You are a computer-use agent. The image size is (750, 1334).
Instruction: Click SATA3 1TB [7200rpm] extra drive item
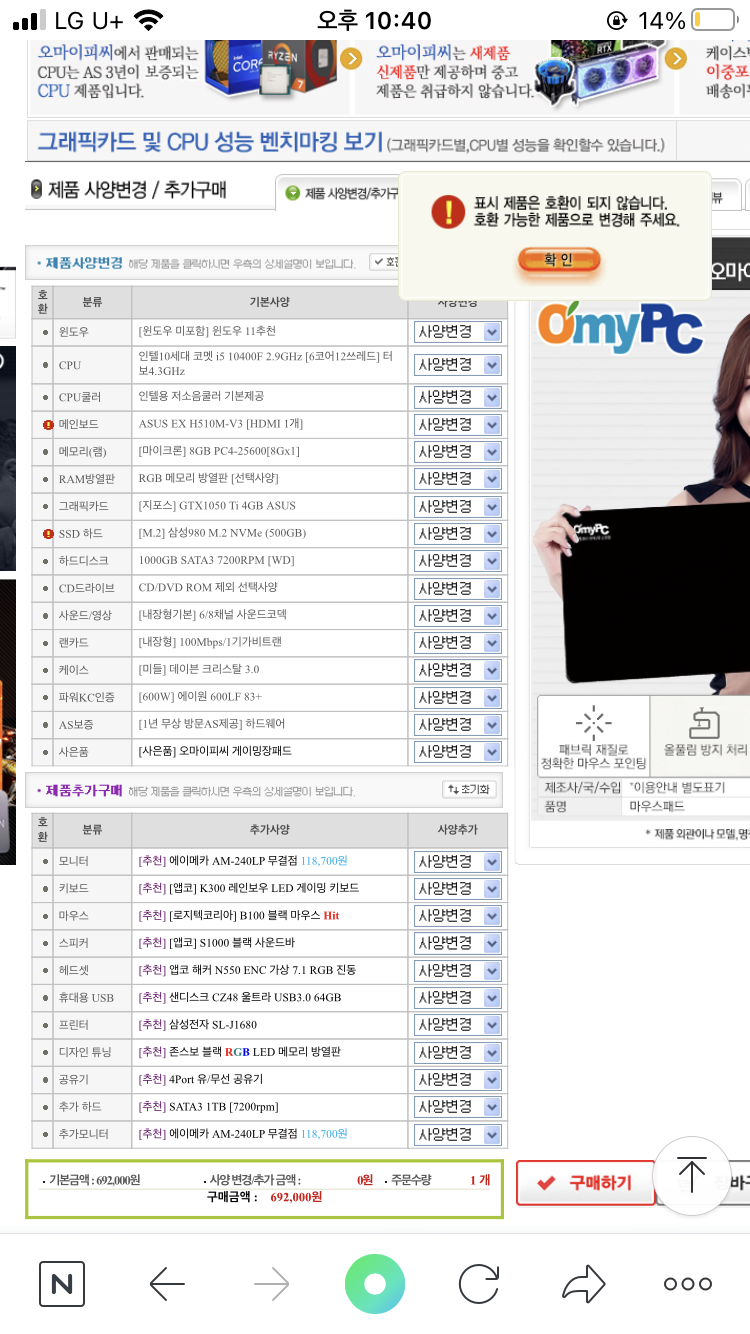(223, 1106)
